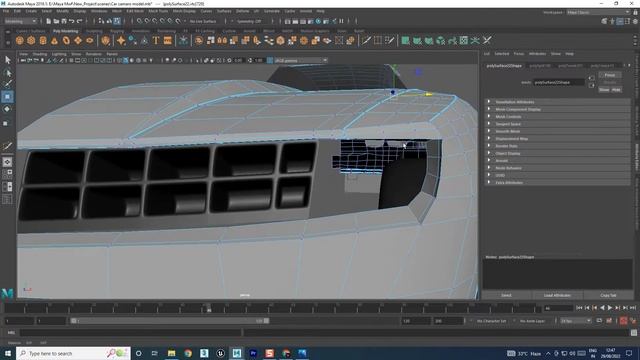Click the Load Attributes button
Viewport: 640px width, 360px height.
pos(557,295)
